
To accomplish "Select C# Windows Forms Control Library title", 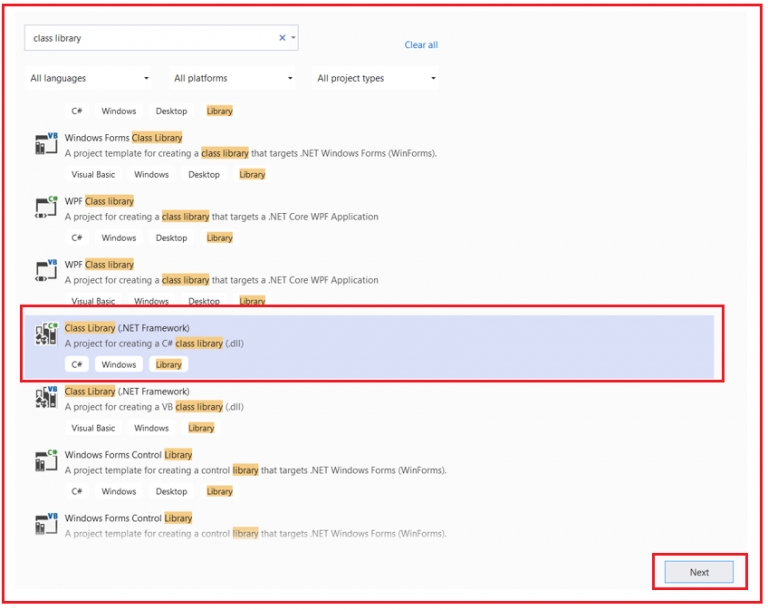I will click(128, 455).
